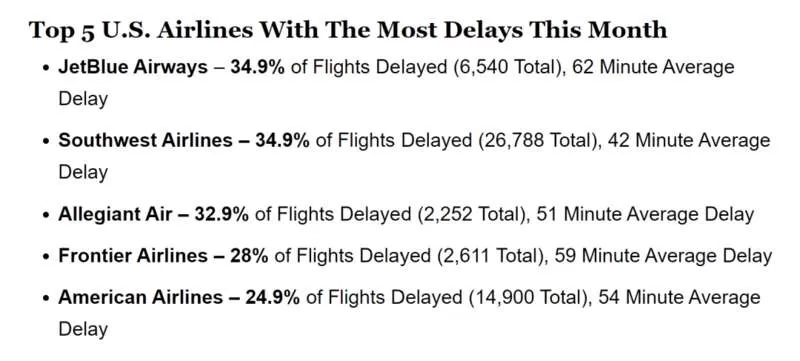Screen dimensions: 800x361
Task: Click the bullet before American Airlines
Action: (46, 298)
